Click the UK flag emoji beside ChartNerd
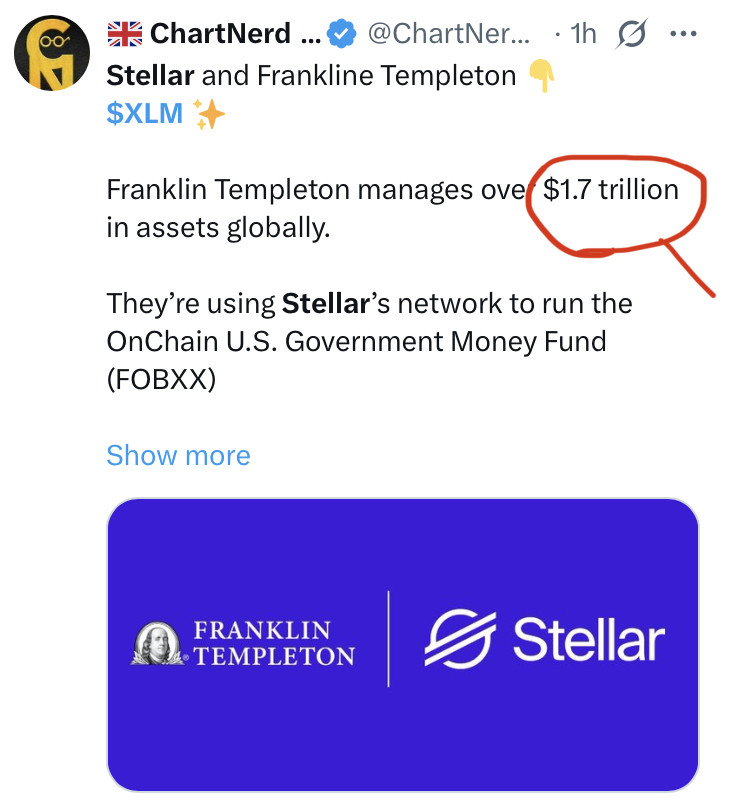 point(124,34)
